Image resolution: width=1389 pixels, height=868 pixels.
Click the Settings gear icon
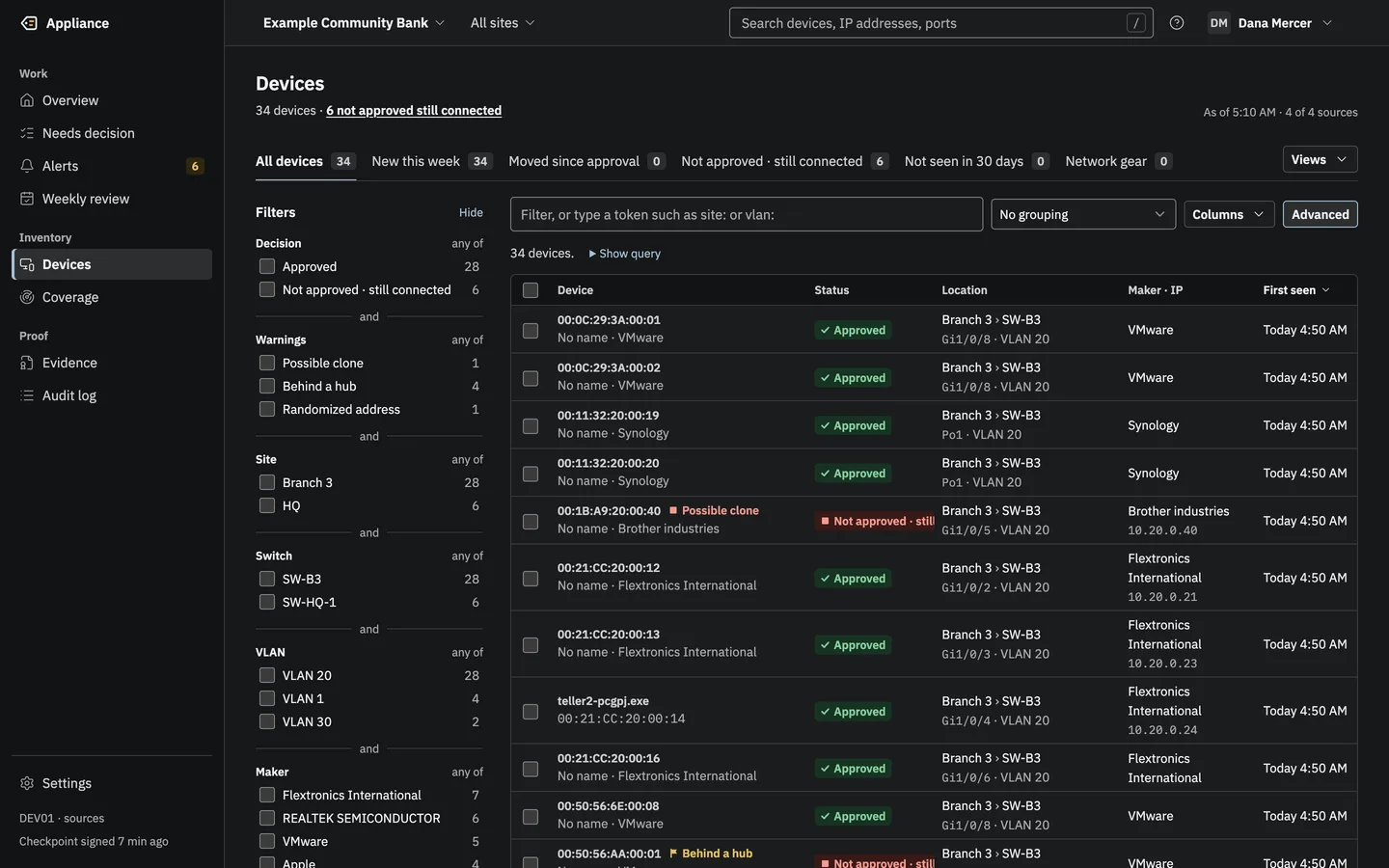[x=27, y=783]
